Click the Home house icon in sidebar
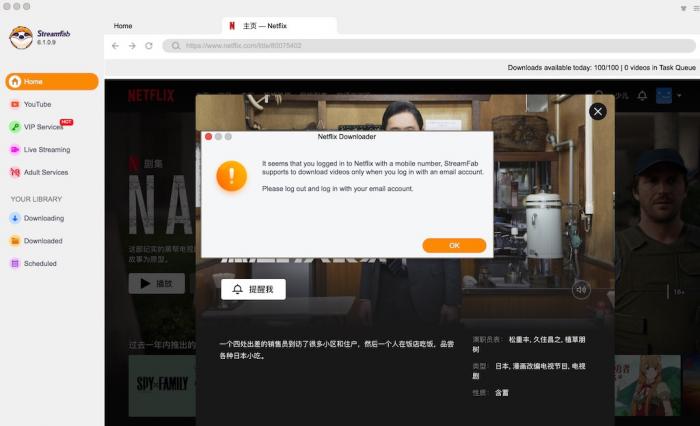Image resolution: width=700 pixels, height=426 pixels. [15, 81]
